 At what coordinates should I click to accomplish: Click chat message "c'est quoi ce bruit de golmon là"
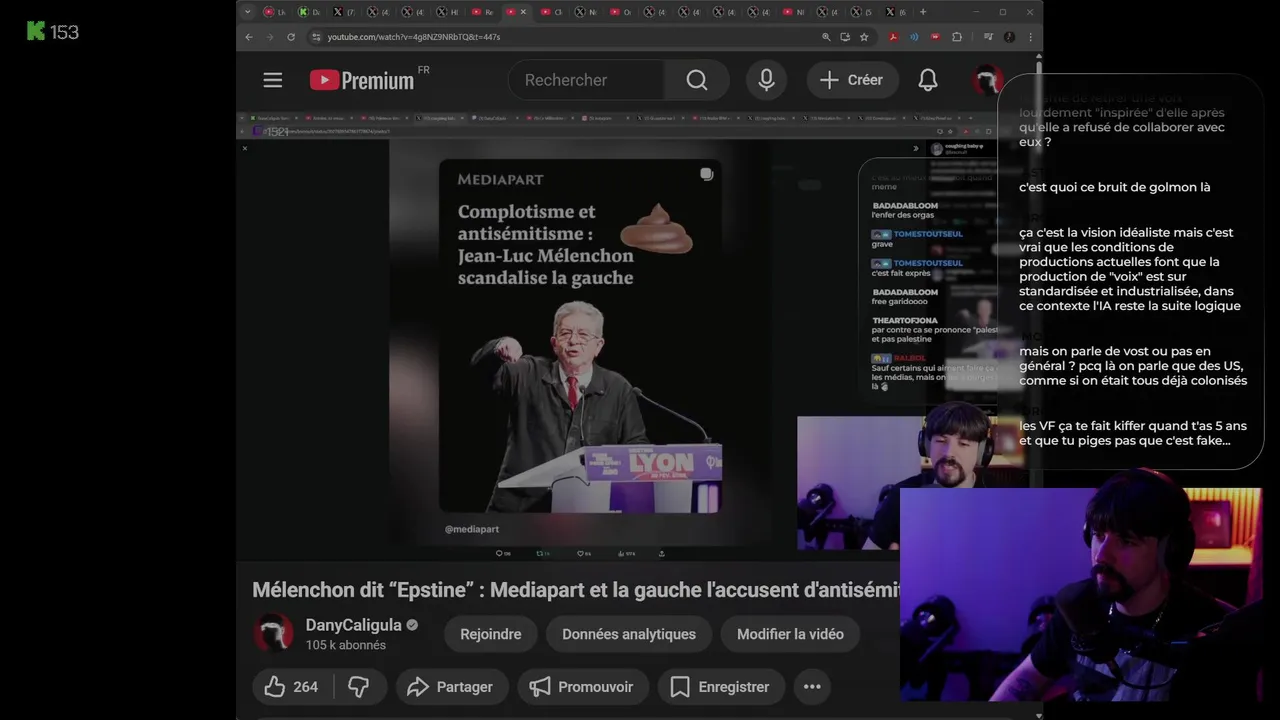1115,187
